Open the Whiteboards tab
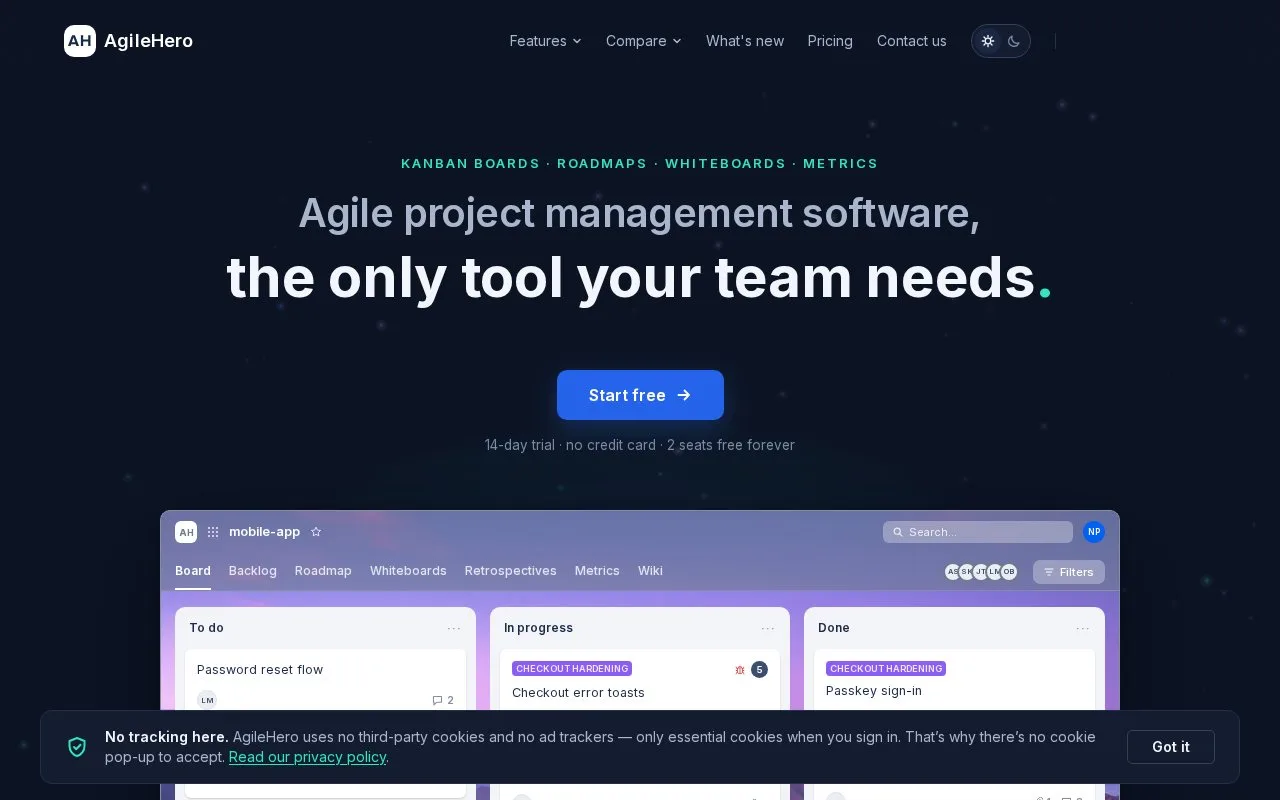This screenshot has height=800, width=1280. tap(408, 571)
